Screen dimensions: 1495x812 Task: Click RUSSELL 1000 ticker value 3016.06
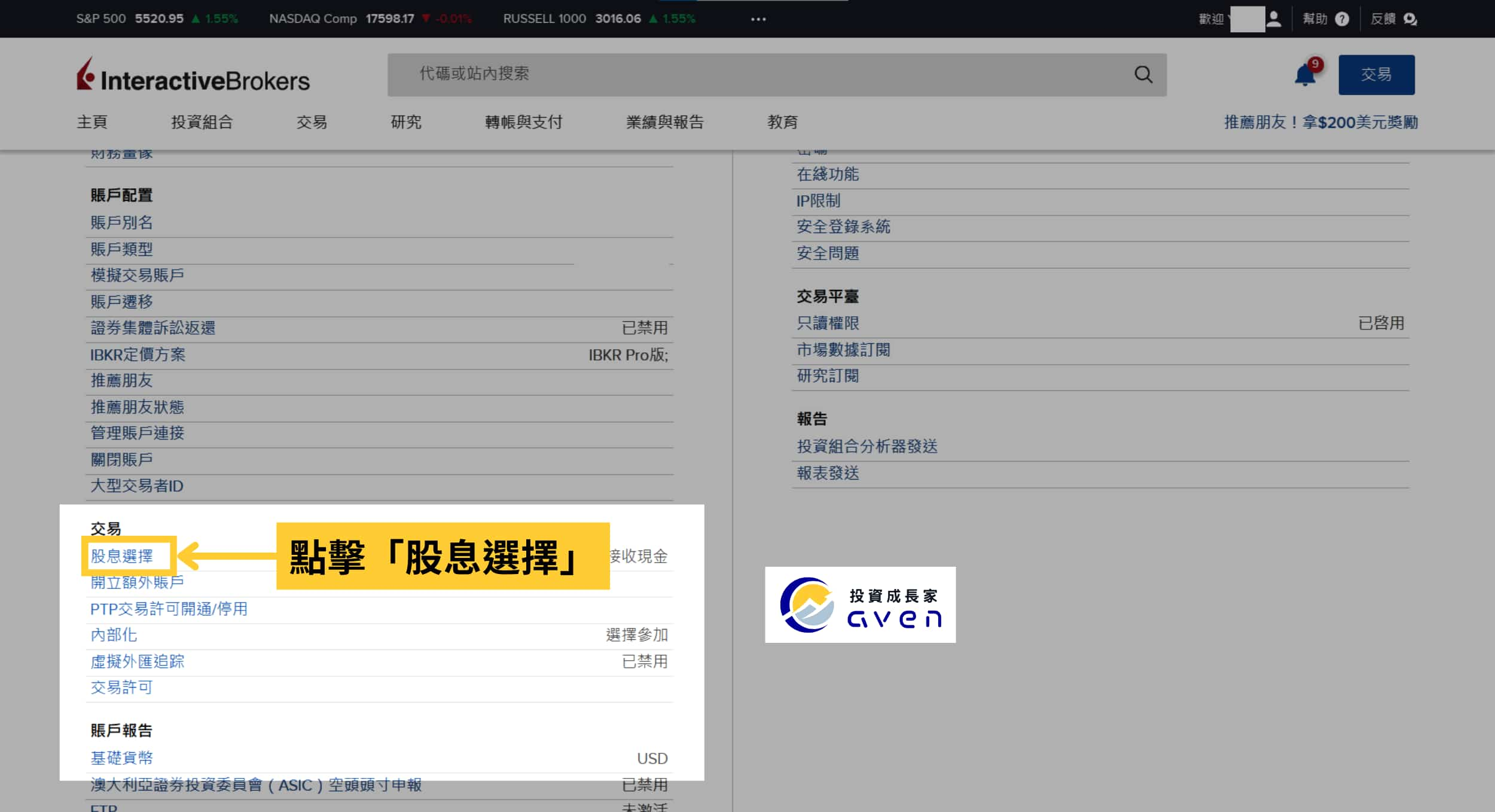pos(618,19)
